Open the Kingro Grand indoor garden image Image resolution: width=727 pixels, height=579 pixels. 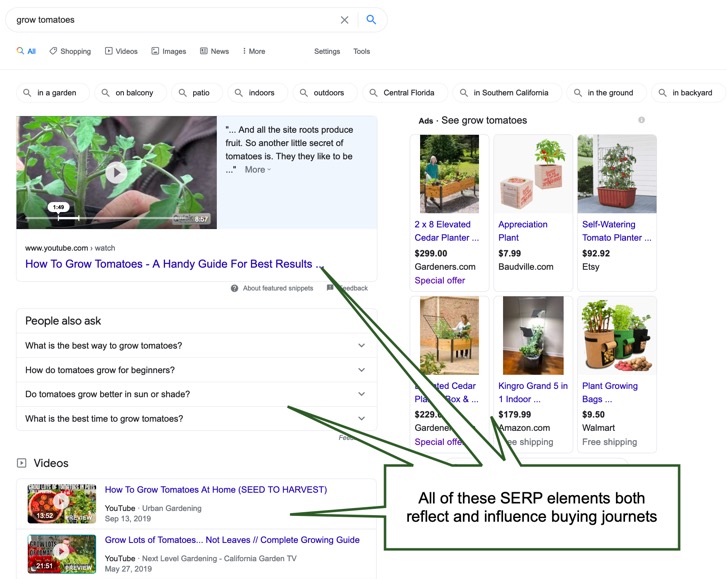tap(533, 335)
